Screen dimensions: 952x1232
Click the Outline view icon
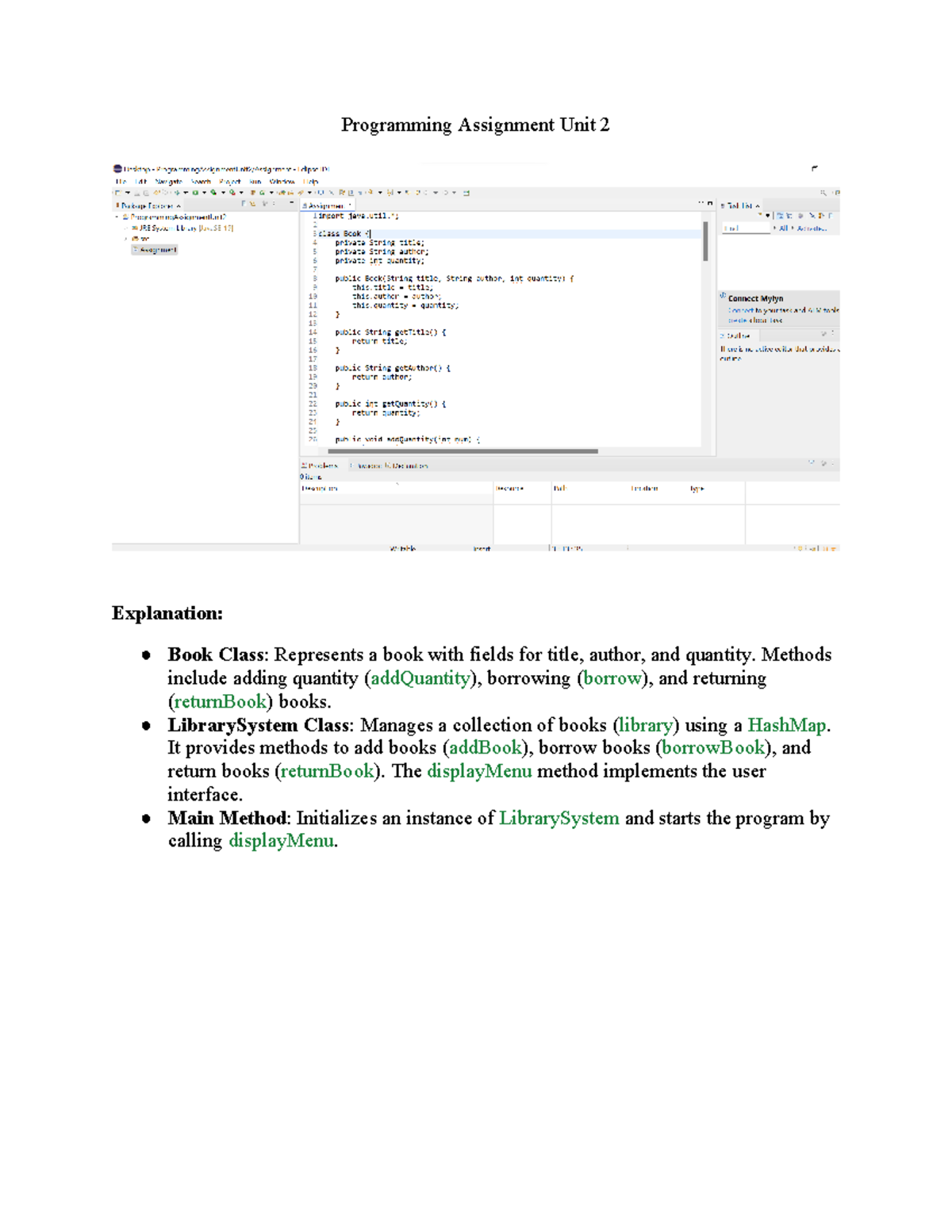point(723,337)
